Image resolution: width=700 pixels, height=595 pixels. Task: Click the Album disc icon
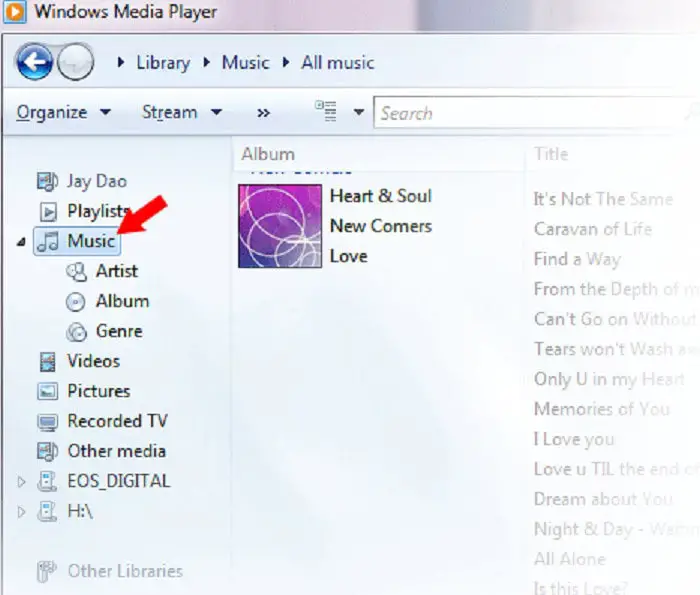[x=75, y=302]
